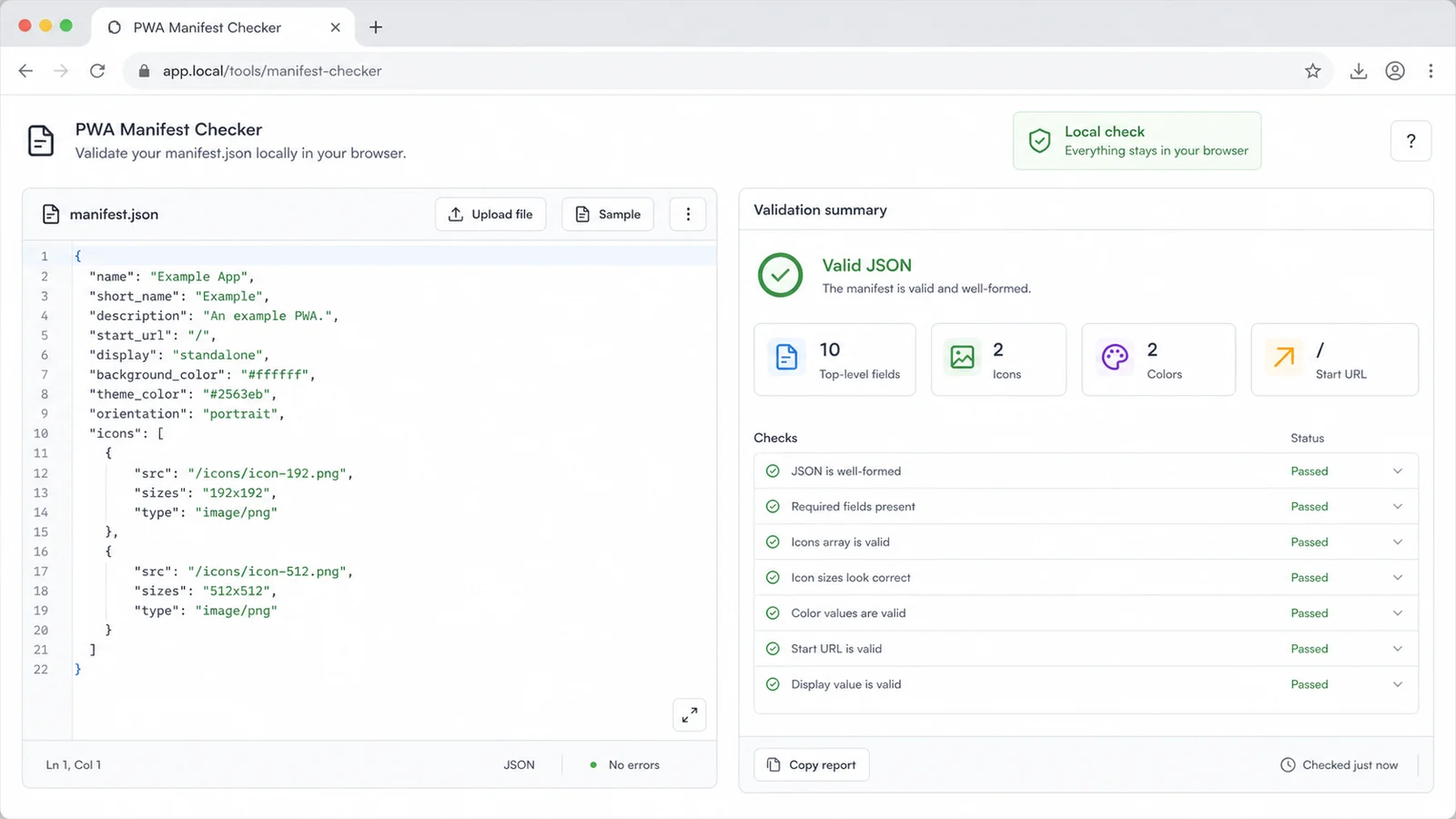The height and width of the screenshot is (819, 1456).
Task: Click Passed status for Icons array is valid
Action: [1309, 542]
